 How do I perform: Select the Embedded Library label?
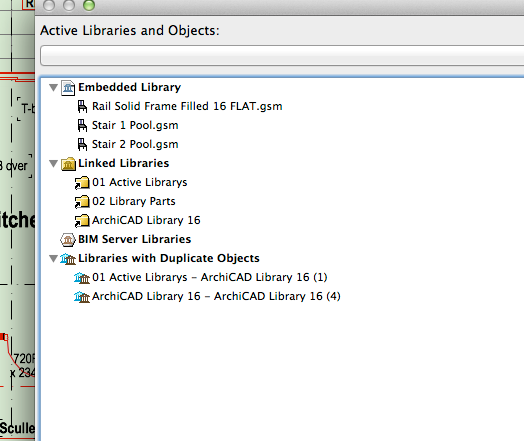pyautogui.click(x=130, y=87)
